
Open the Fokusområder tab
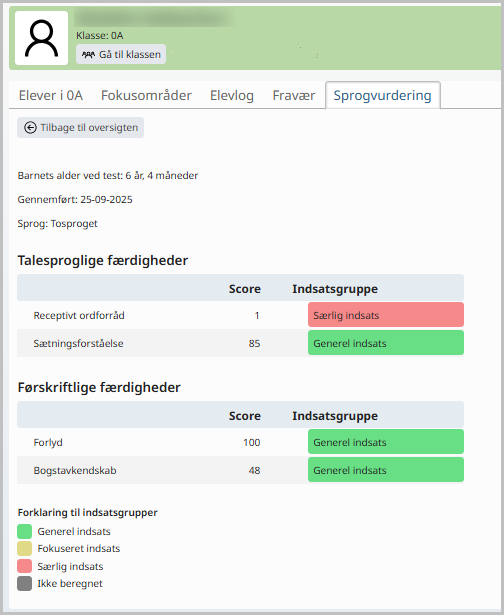coord(146,95)
